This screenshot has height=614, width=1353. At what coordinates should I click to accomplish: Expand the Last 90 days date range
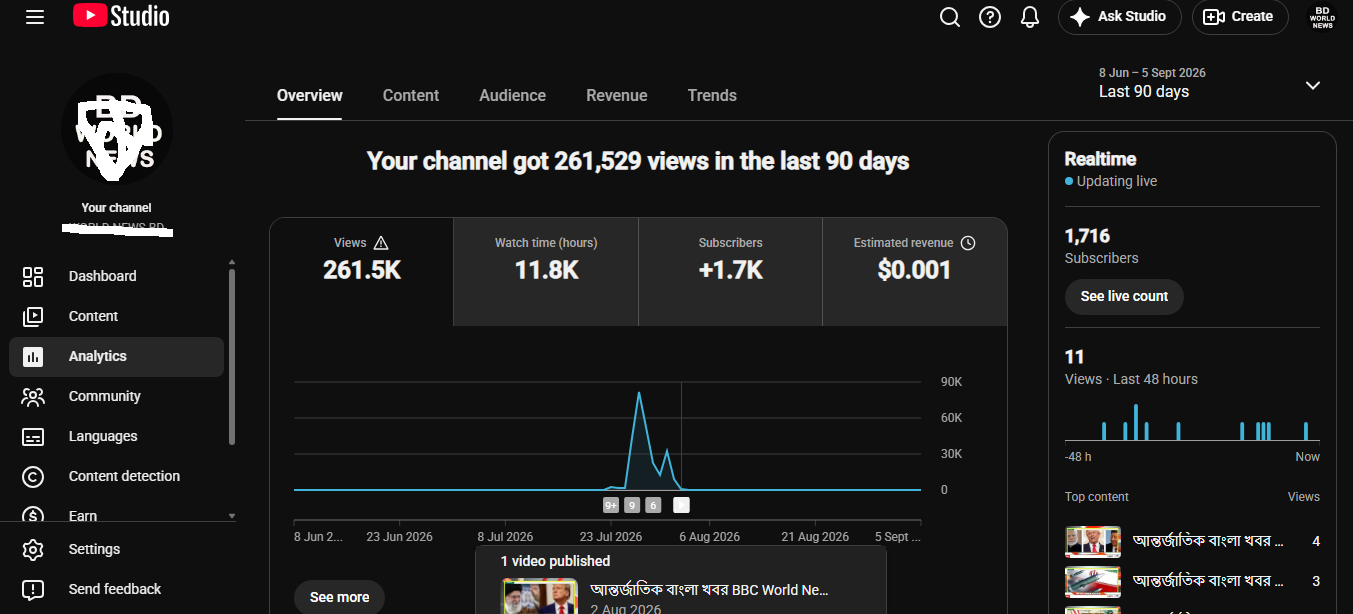(1209, 84)
